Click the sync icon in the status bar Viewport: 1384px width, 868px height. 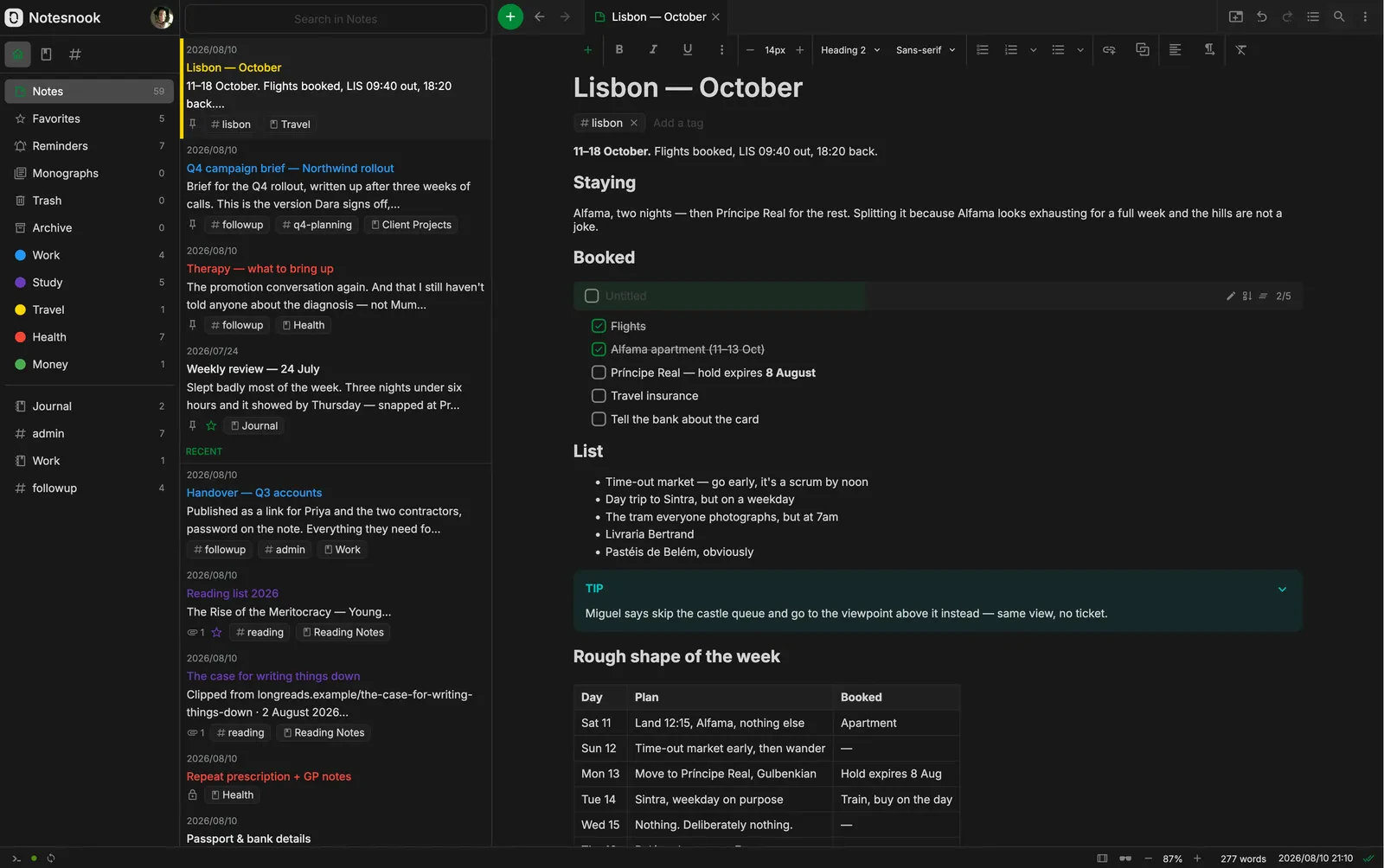[x=51, y=858]
